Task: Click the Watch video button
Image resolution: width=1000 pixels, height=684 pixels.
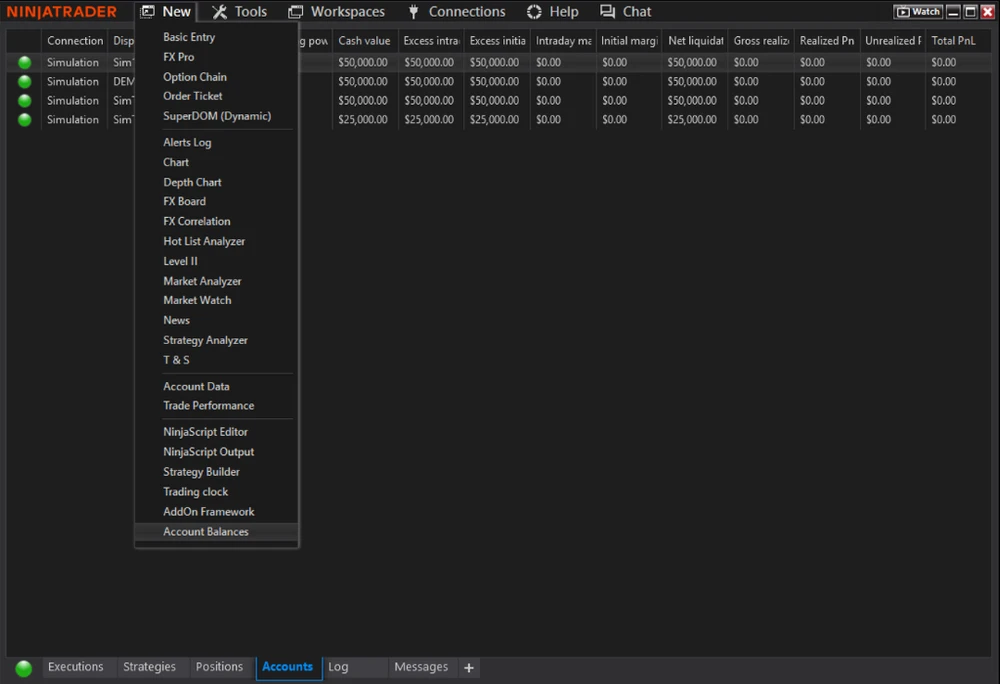Action: coord(918,11)
